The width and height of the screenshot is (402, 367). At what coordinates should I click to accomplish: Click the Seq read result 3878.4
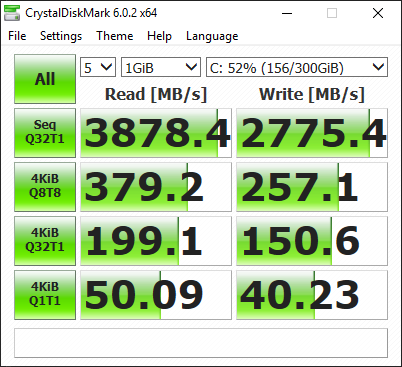point(156,133)
